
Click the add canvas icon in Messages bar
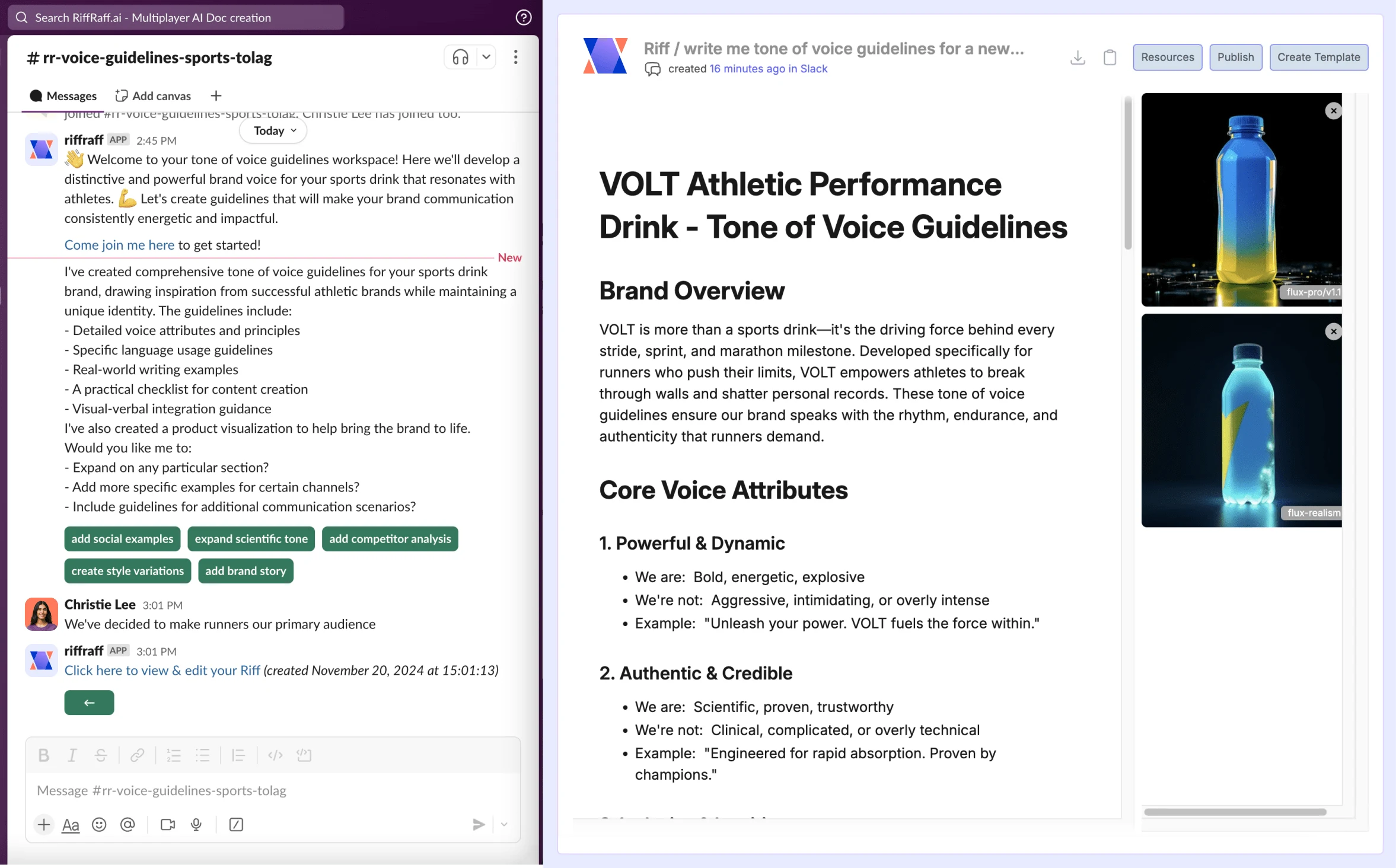pos(120,95)
